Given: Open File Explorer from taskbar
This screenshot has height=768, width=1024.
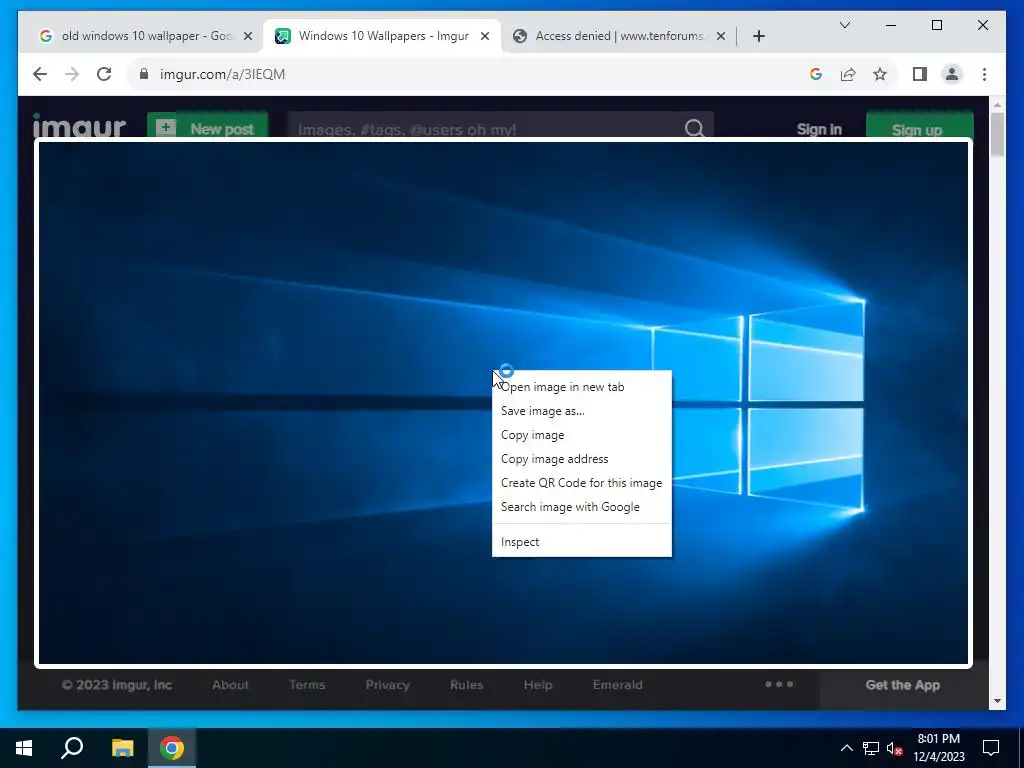Looking at the screenshot, I should point(122,748).
